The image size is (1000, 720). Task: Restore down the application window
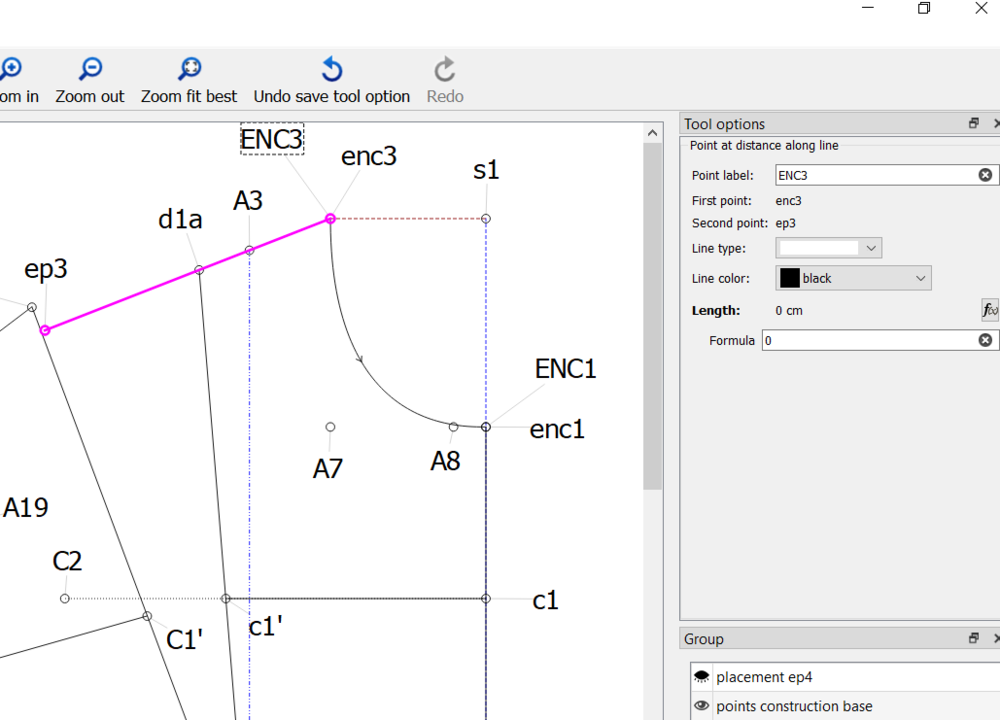click(924, 8)
